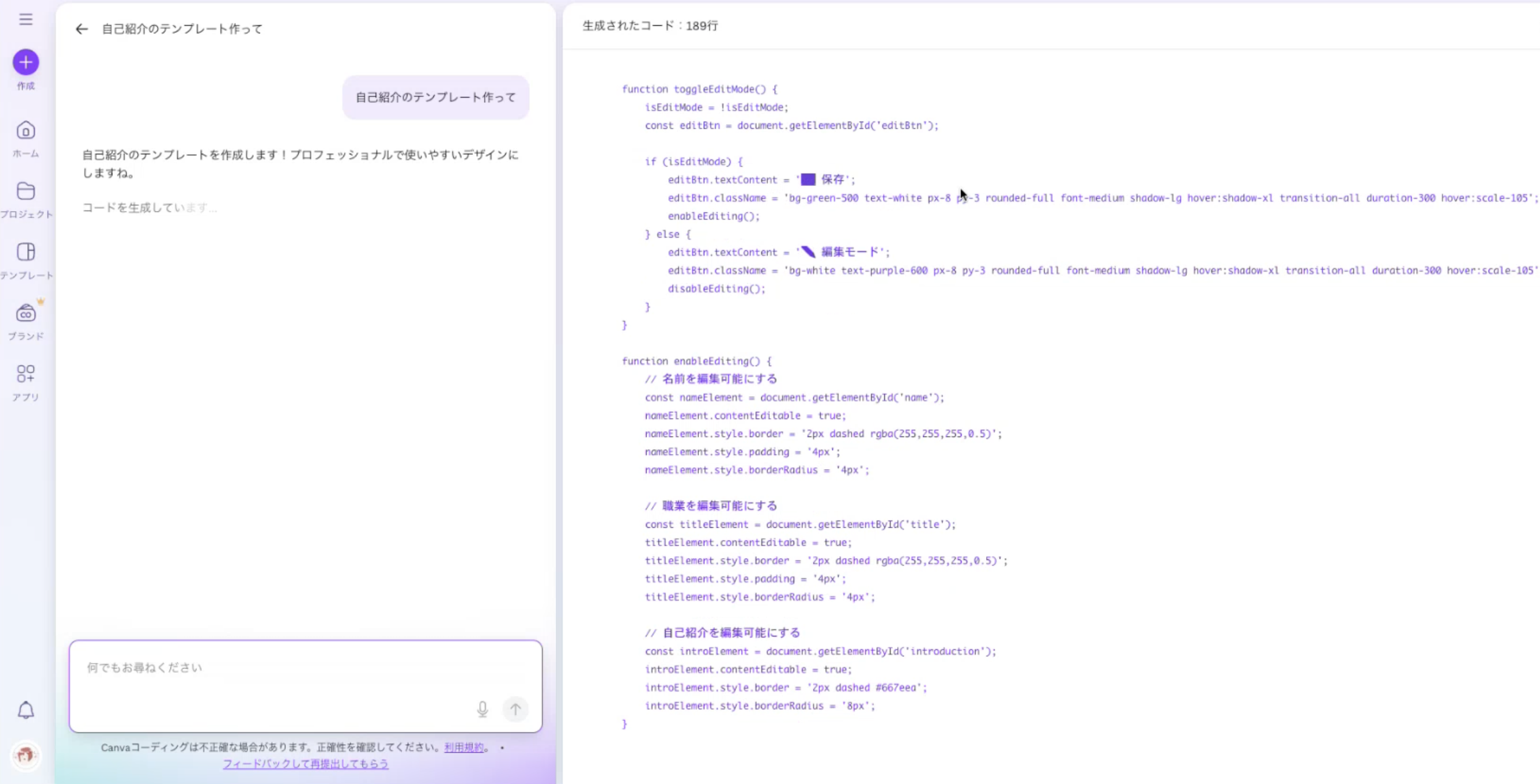The width and height of the screenshot is (1540, 784).
Task: Click editBtn.className 'bg-green-500' line
Action: 1103,198
